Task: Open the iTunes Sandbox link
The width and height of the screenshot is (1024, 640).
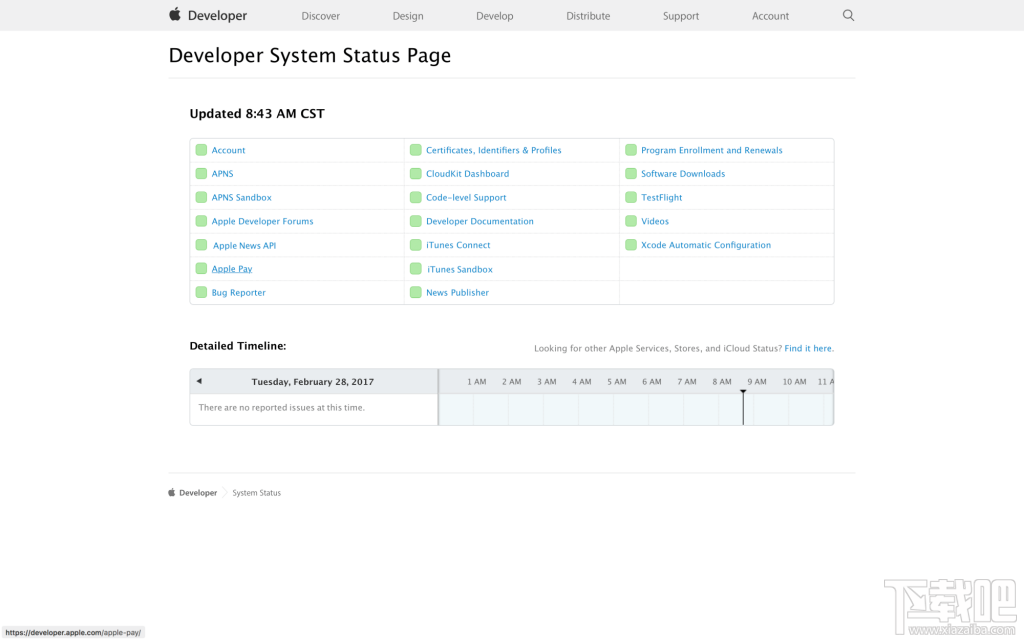Action: [x=460, y=269]
